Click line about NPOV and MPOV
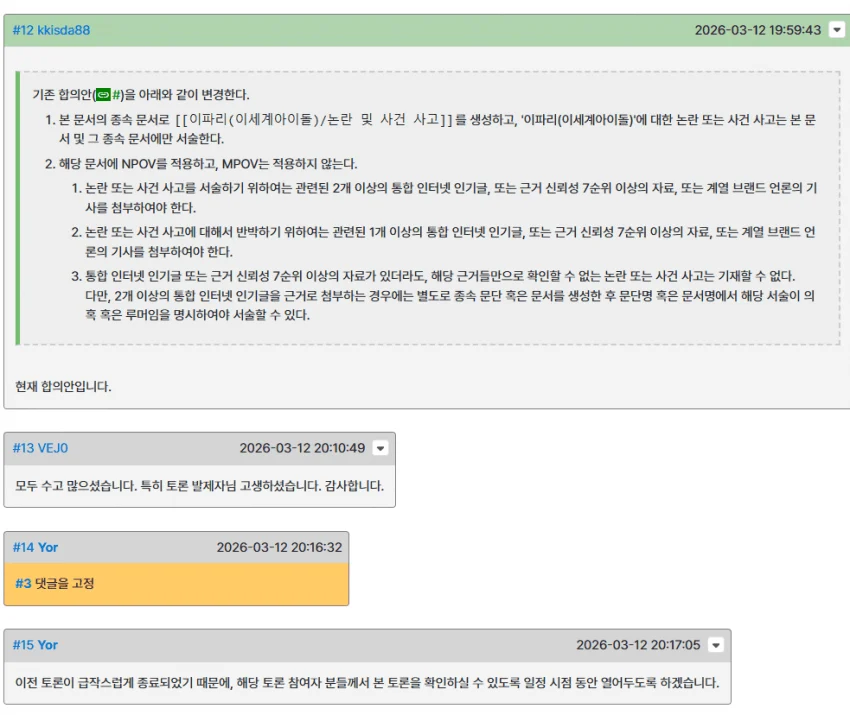 pyautogui.click(x=201, y=164)
